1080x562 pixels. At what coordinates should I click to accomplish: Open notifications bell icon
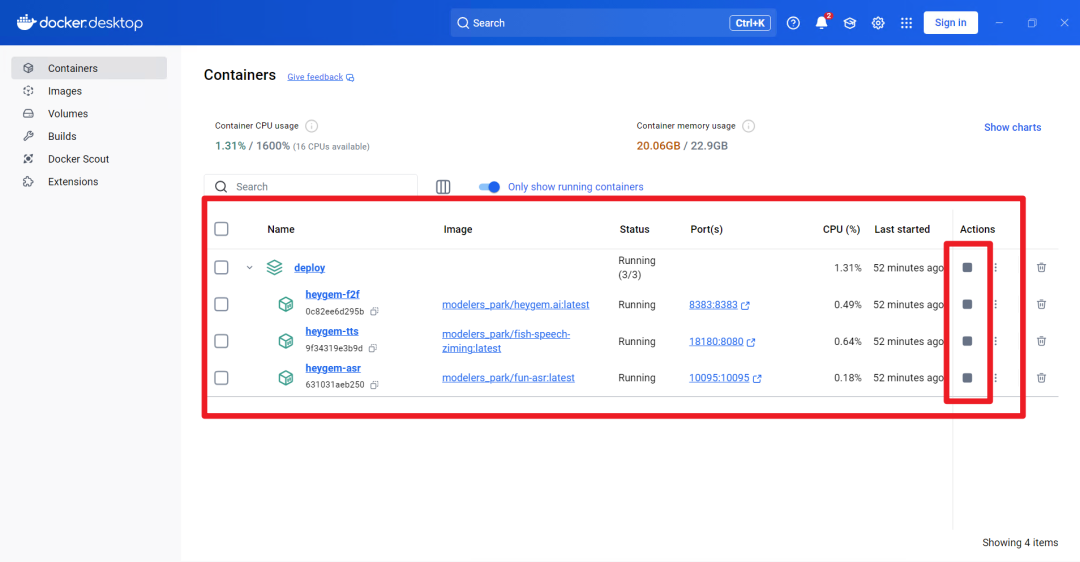coord(822,23)
